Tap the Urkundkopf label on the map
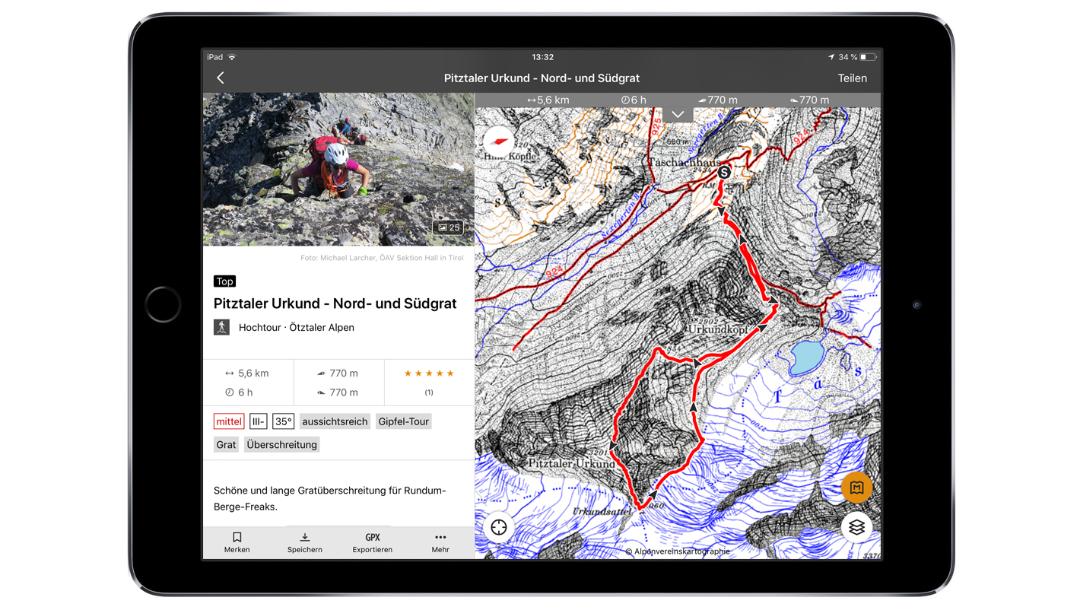The height and width of the screenshot is (610, 1080). (x=718, y=329)
